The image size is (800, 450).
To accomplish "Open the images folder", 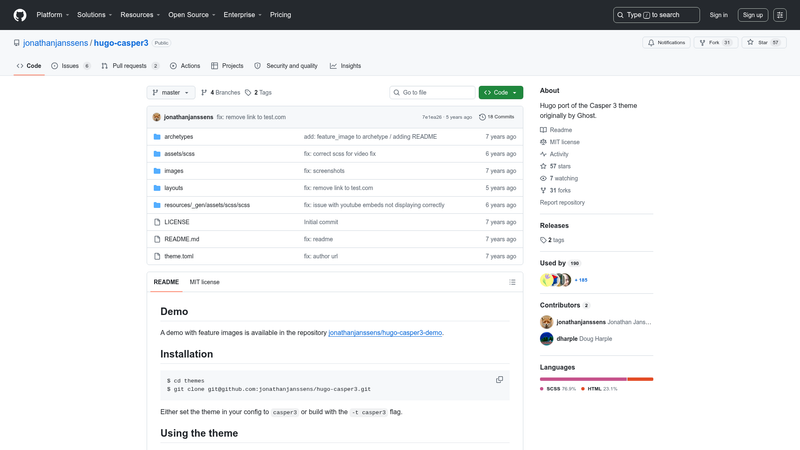I will tap(173, 171).
